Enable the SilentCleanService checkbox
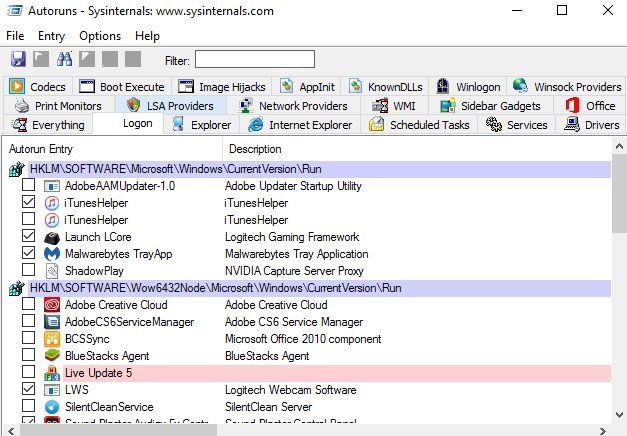 tap(28, 406)
